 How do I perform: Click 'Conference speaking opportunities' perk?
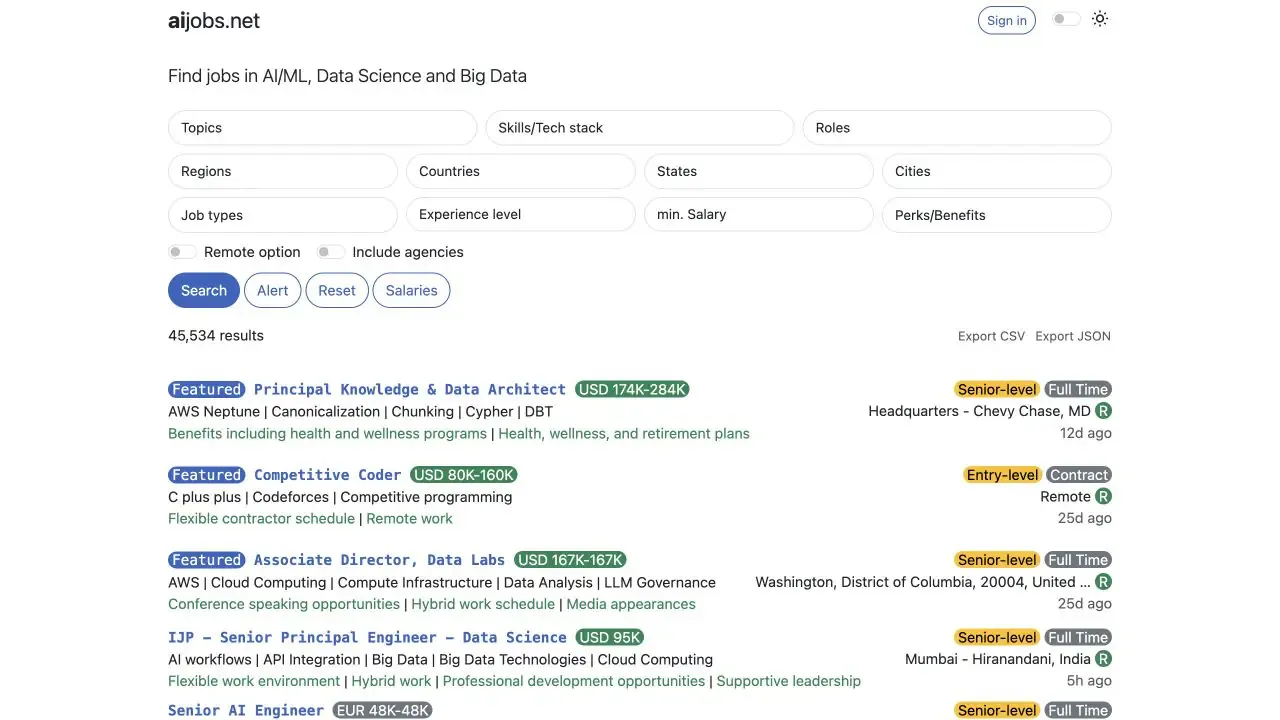tap(284, 604)
